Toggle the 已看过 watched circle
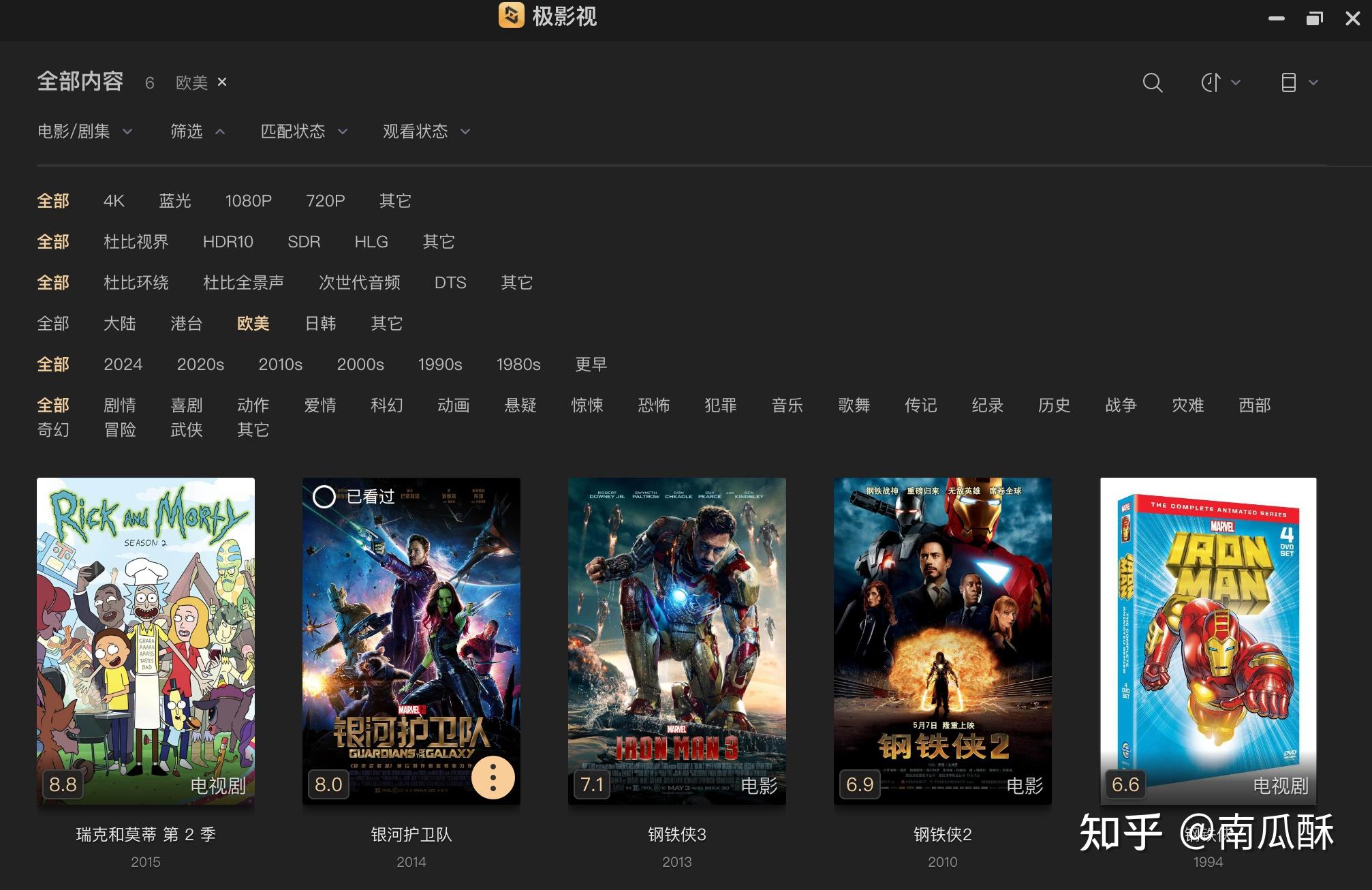The image size is (1372, 890). pyautogui.click(x=324, y=497)
